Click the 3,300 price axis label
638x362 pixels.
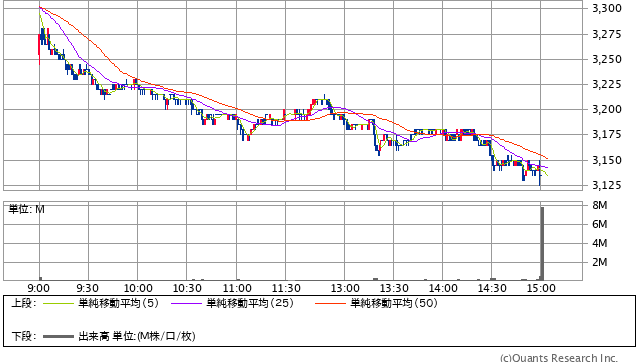(607, 9)
